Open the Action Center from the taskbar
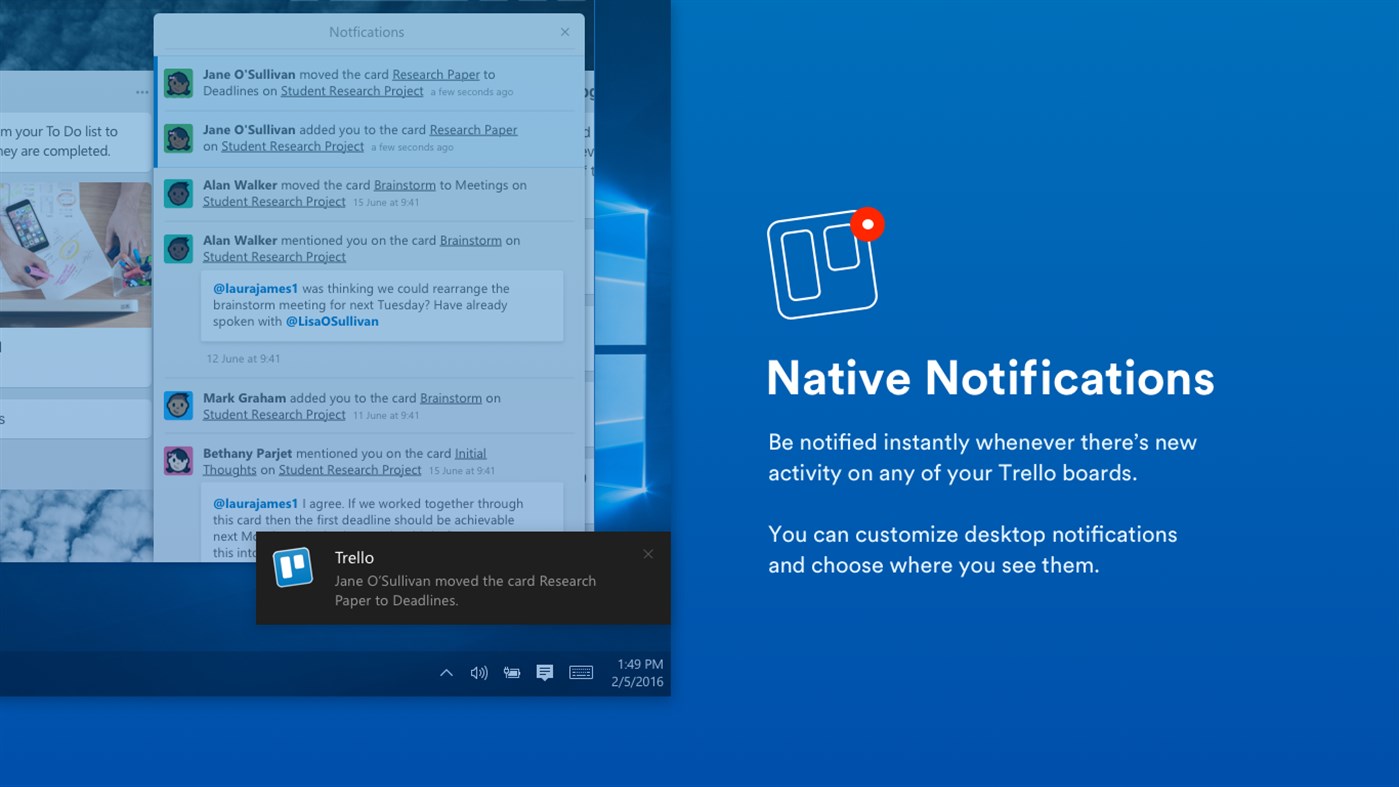 (x=545, y=672)
